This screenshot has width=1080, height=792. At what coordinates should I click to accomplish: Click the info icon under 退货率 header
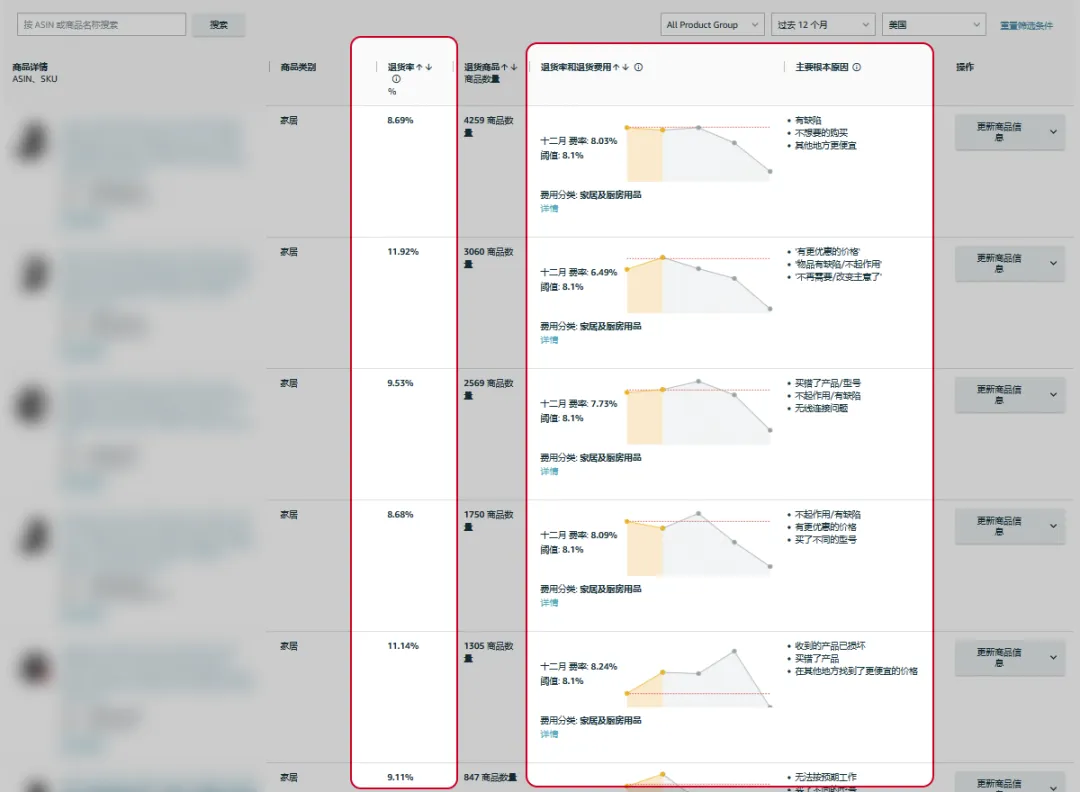[396, 79]
